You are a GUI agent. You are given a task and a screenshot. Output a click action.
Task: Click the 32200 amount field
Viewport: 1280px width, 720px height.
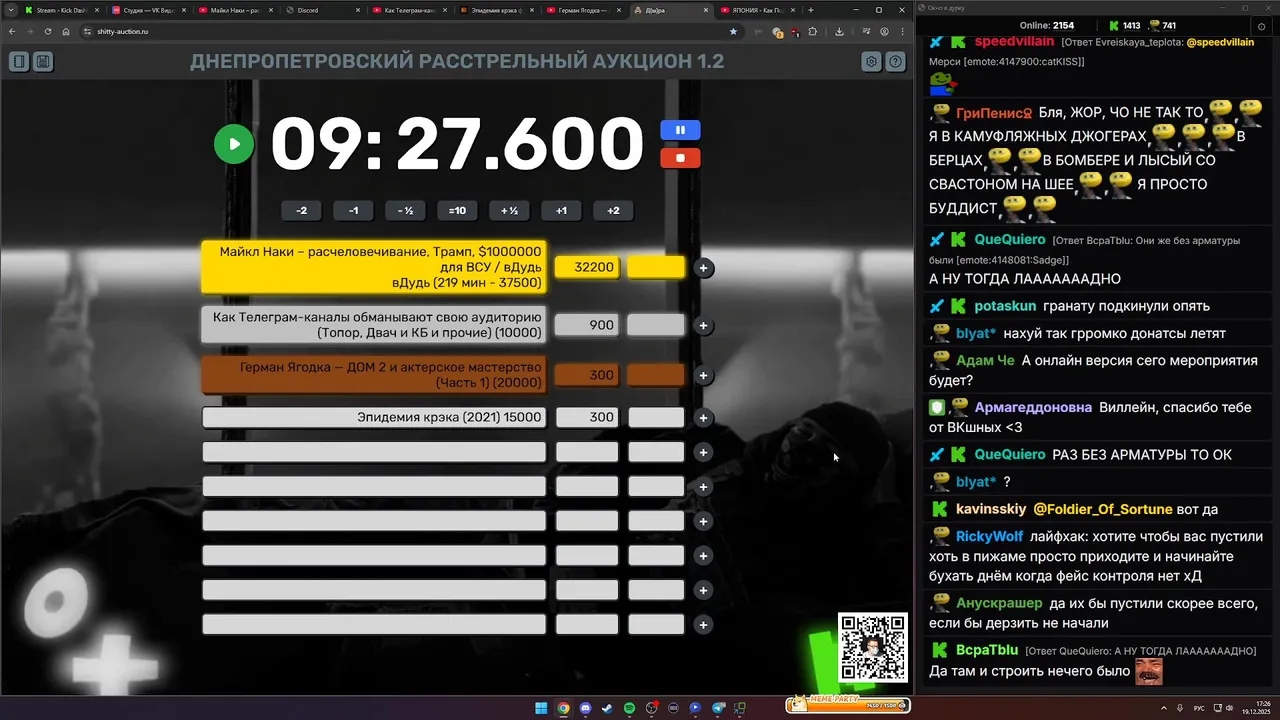[x=587, y=267]
